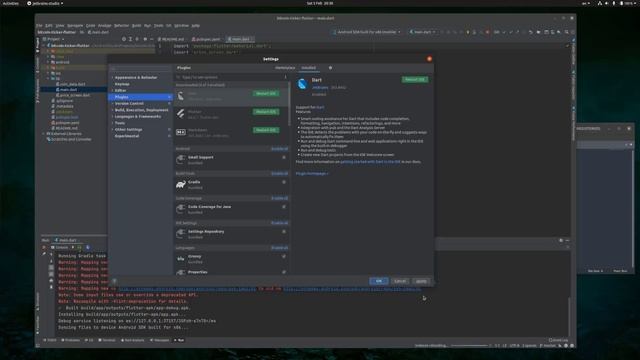
Task: Switch to the Installed plugins tab
Action: [309, 68]
